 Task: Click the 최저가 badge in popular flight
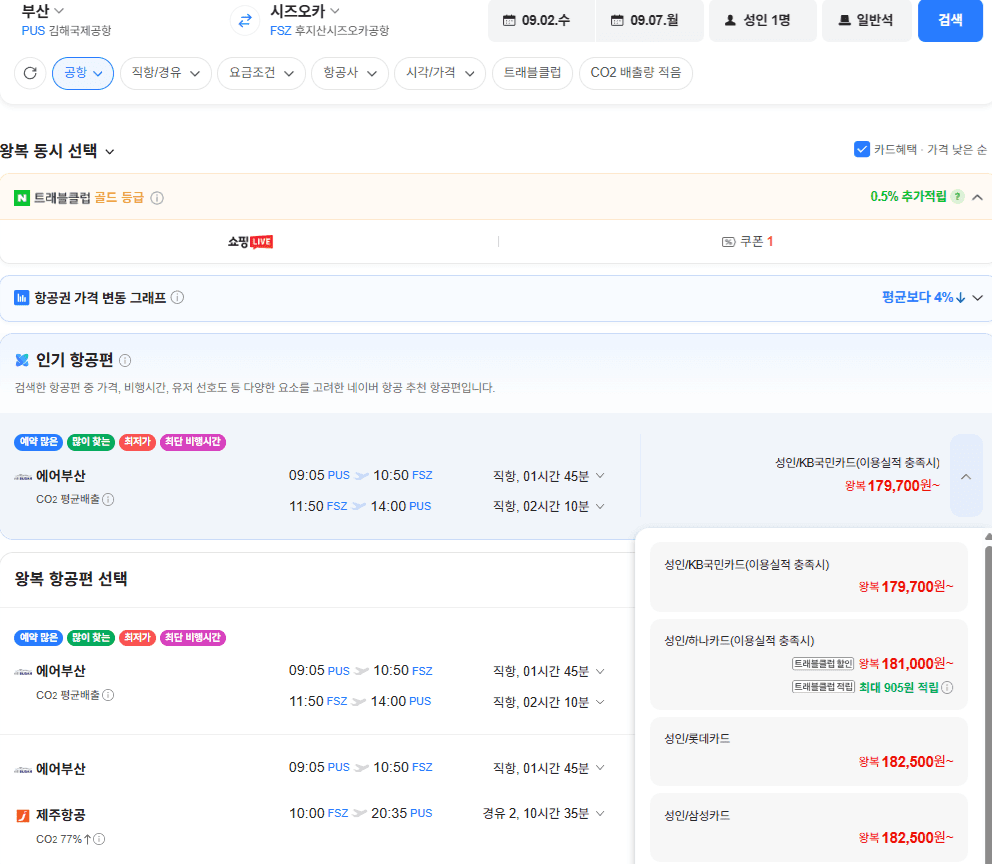[x=137, y=441]
